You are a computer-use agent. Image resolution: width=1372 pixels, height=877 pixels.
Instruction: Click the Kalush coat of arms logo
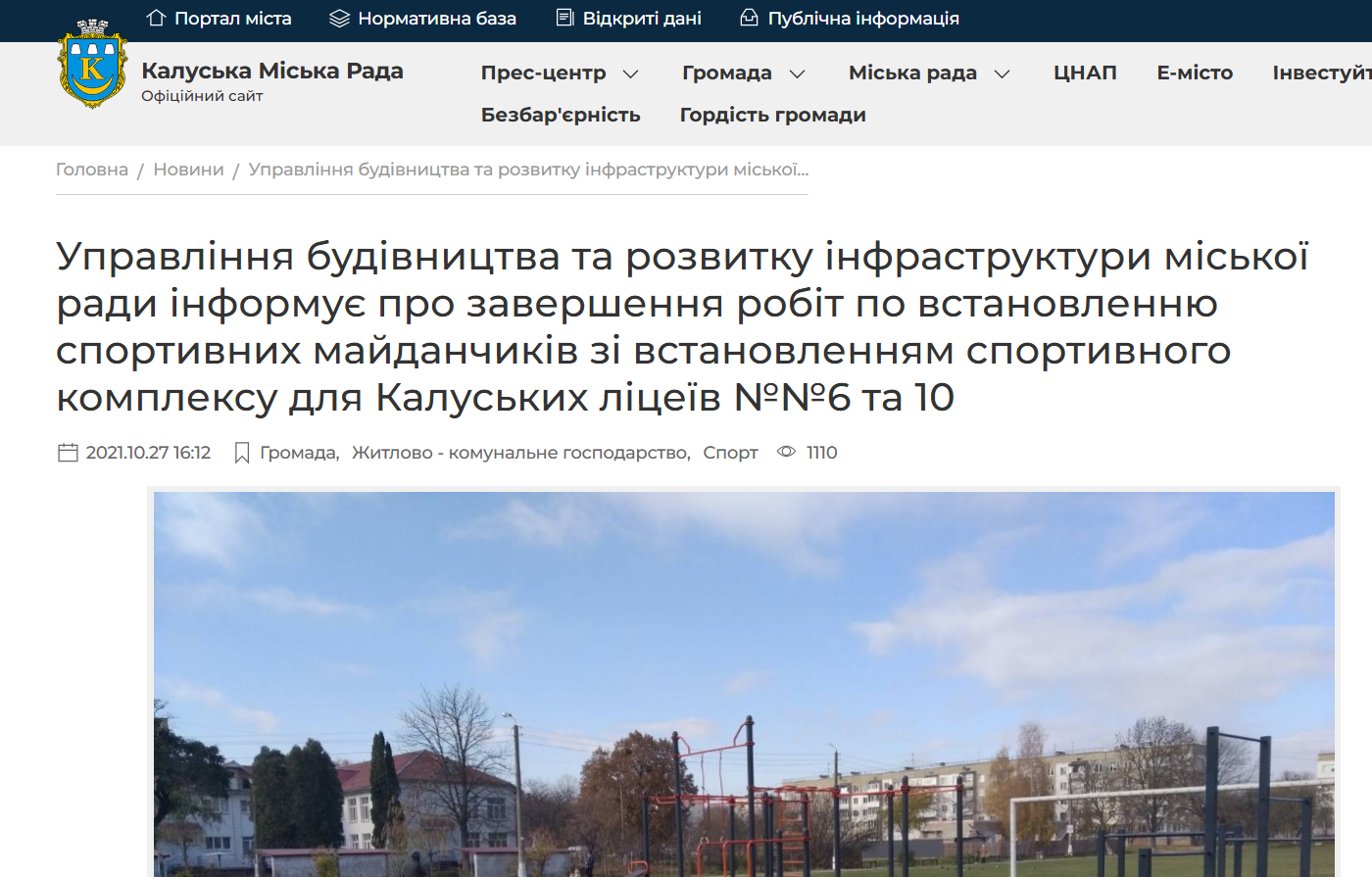tap(92, 64)
